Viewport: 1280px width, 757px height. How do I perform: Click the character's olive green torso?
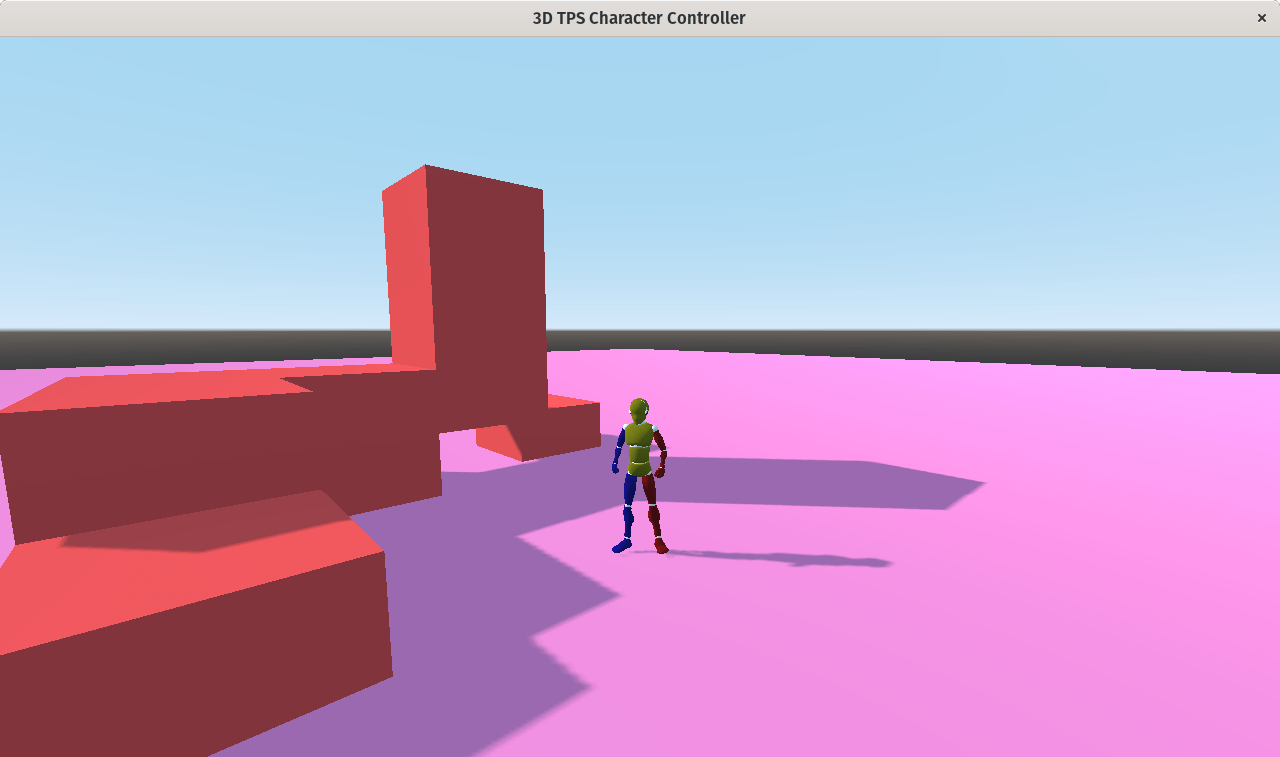(639, 447)
